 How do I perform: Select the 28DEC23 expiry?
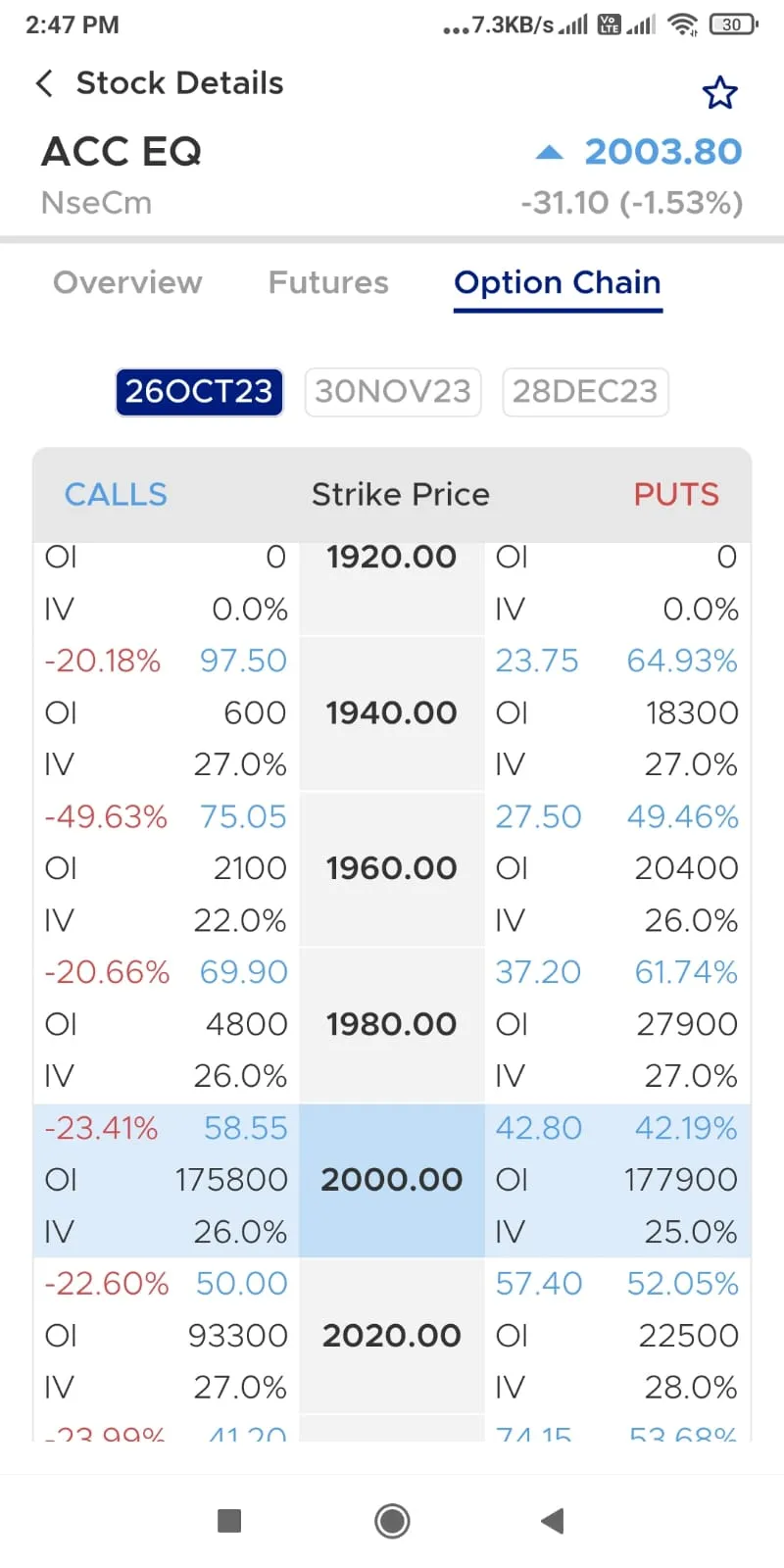point(585,392)
